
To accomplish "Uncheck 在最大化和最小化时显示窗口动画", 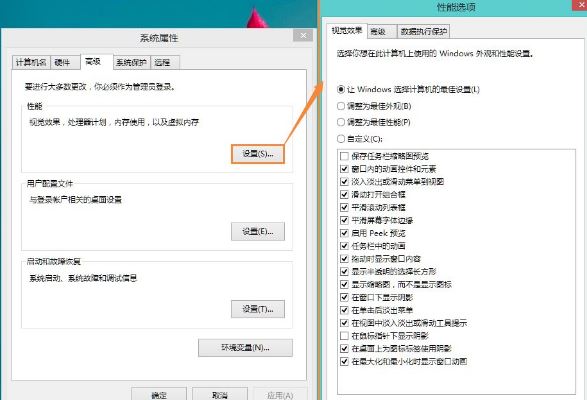I will pos(344,361).
